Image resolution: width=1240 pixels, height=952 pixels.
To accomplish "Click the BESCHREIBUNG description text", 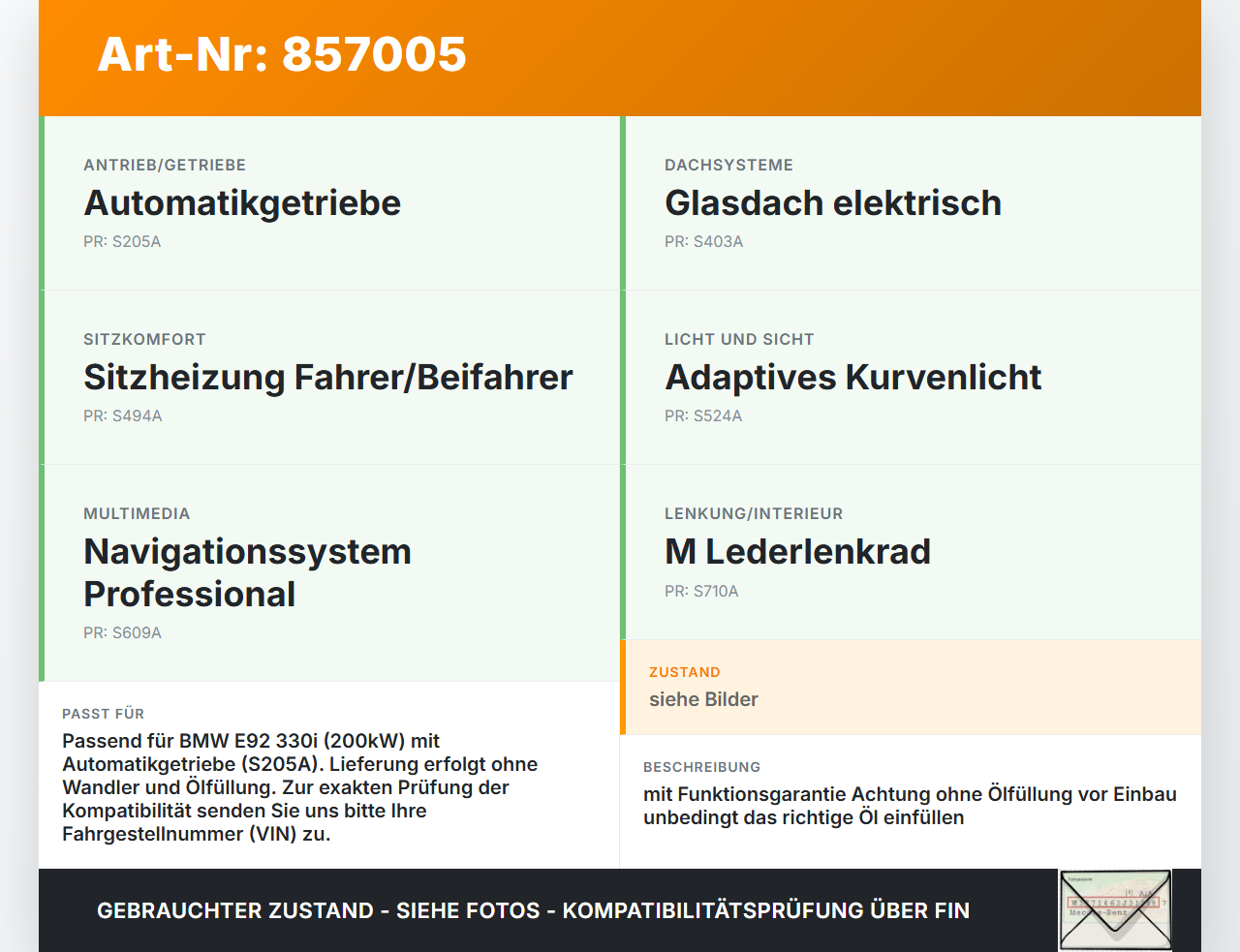I will point(910,806).
